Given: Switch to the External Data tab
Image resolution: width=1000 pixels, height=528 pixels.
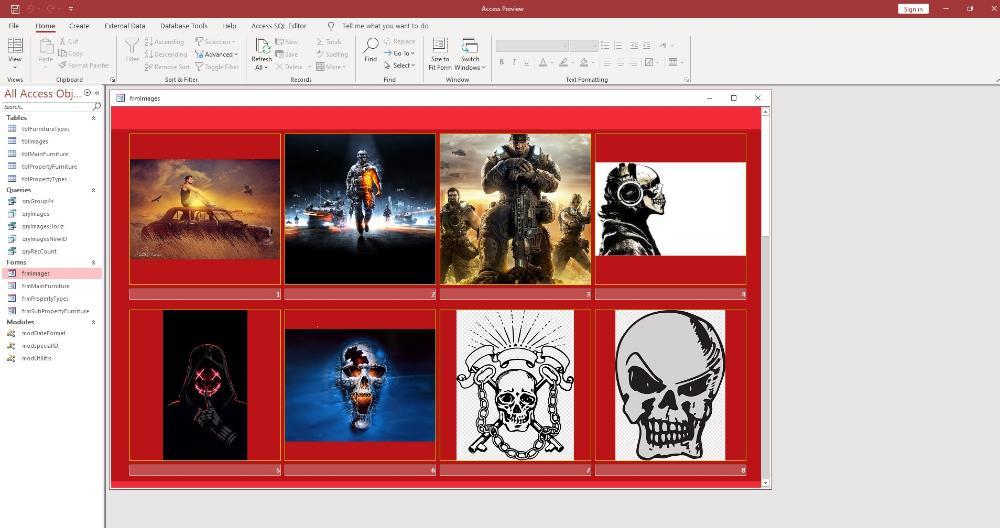Looking at the screenshot, I should click(x=125, y=26).
